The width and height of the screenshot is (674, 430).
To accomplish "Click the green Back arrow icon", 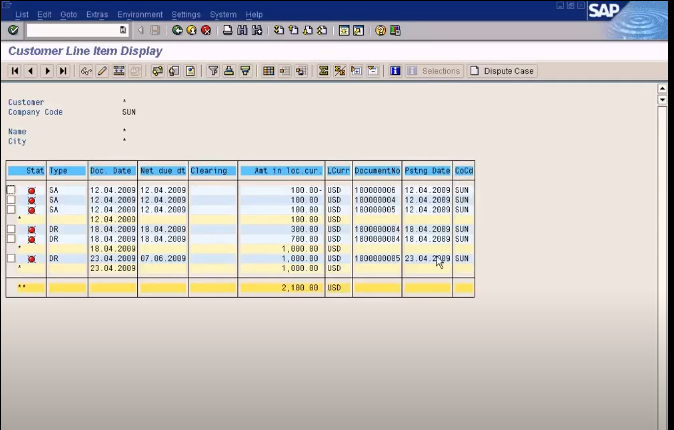I will [x=177, y=30].
